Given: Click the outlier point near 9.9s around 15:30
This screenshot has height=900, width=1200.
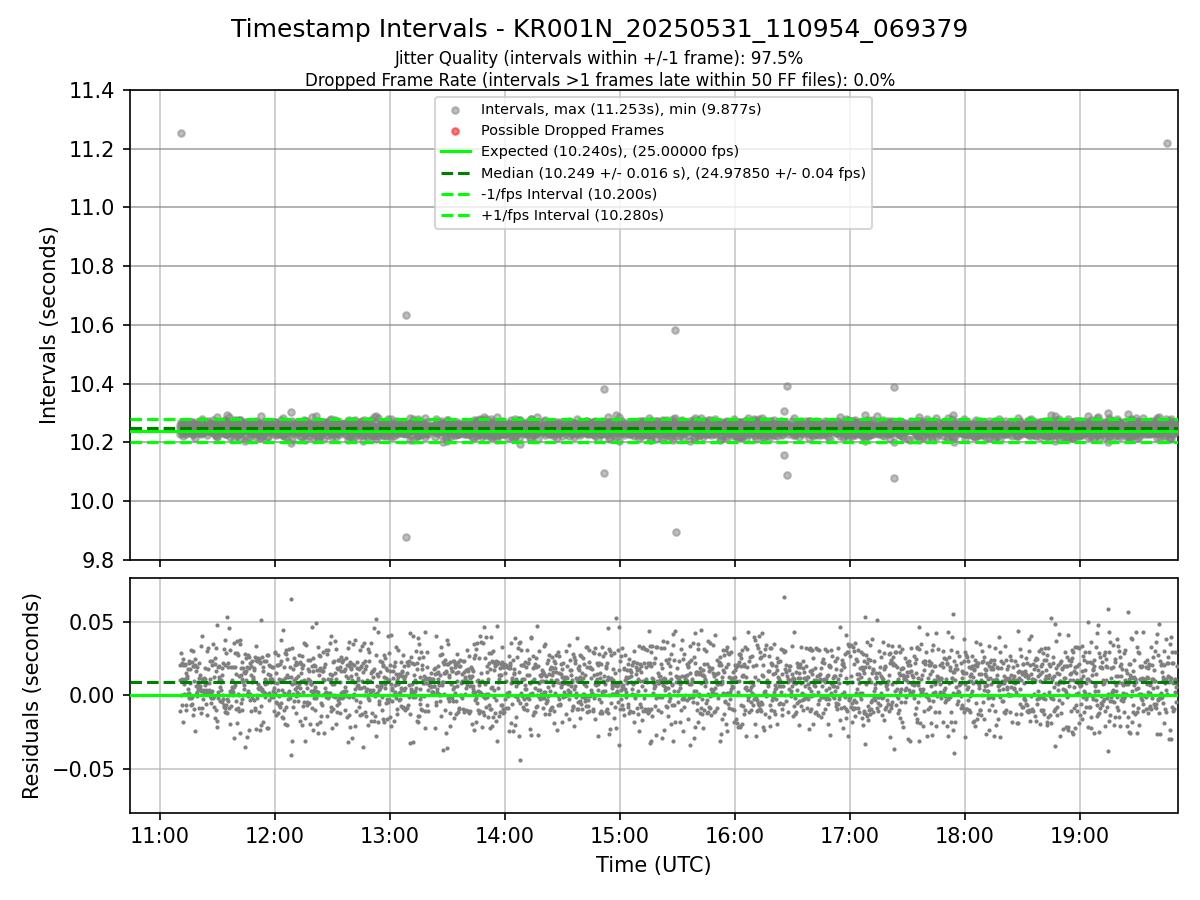Looking at the screenshot, I should pyautogui.click(x=676, y=532).
